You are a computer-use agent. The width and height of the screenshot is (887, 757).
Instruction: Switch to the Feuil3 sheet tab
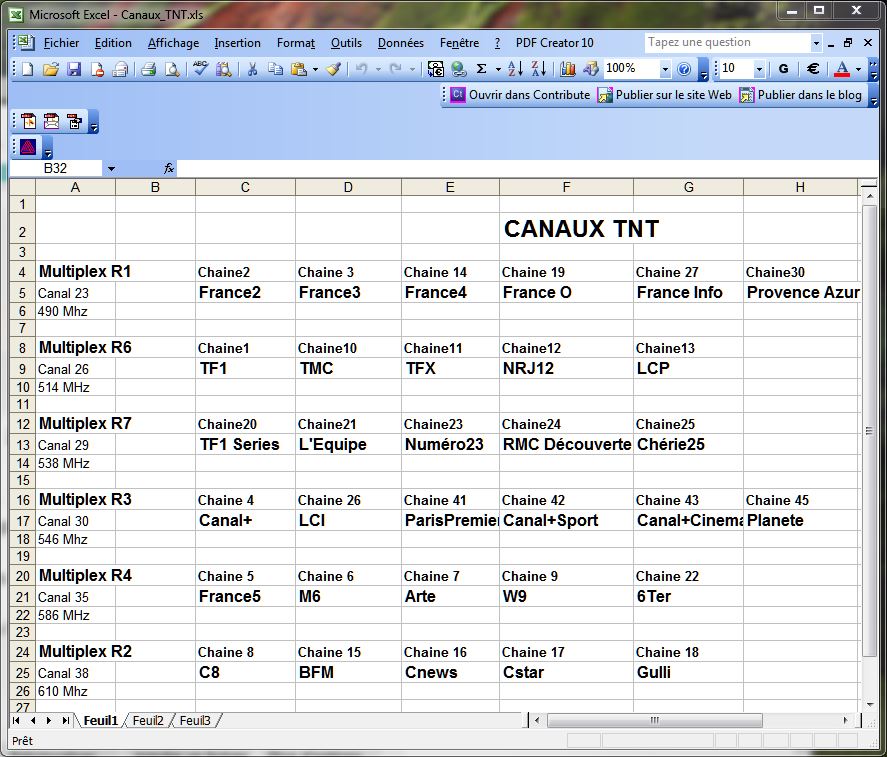coord(195,720)
